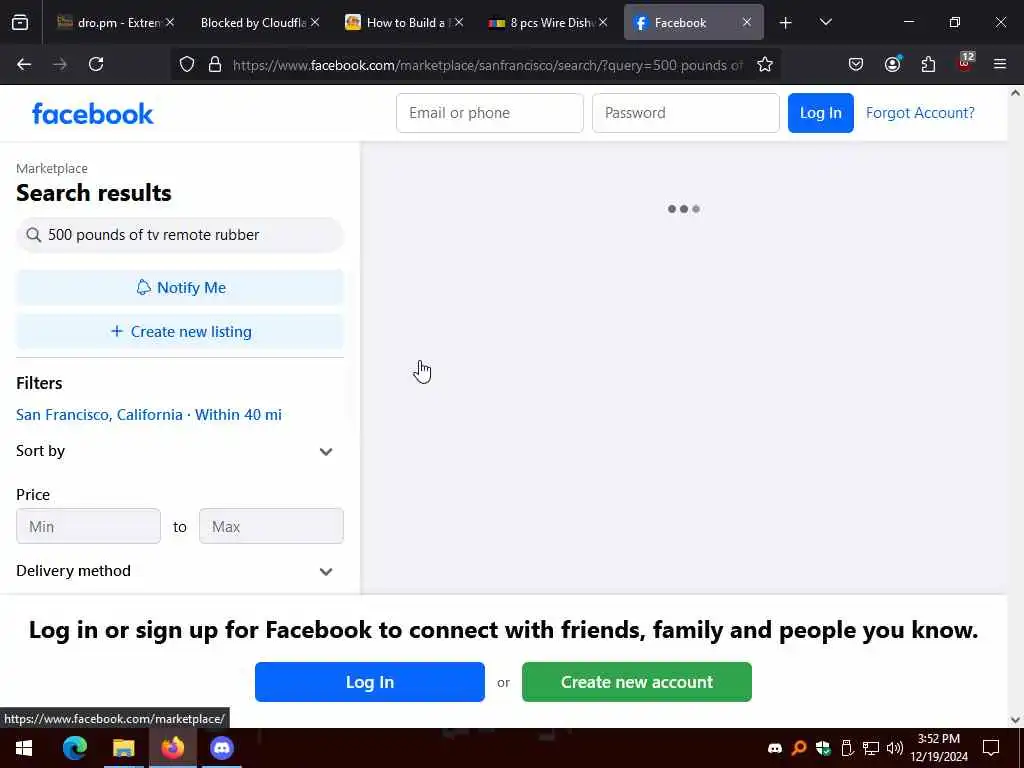Click Create new account button
The width and height of the screenshot is (1024, 768).
637,682
